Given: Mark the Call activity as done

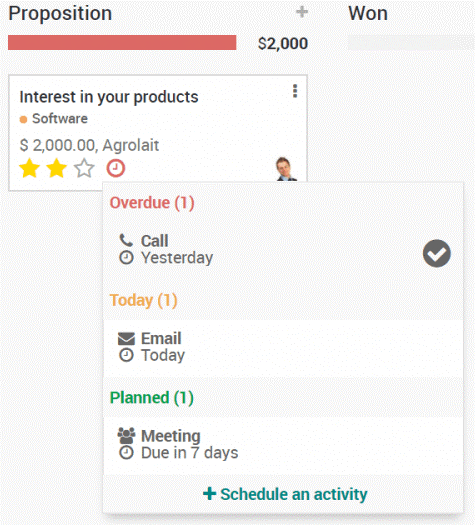Looking at the screenshot, I should tap(437, 253).
